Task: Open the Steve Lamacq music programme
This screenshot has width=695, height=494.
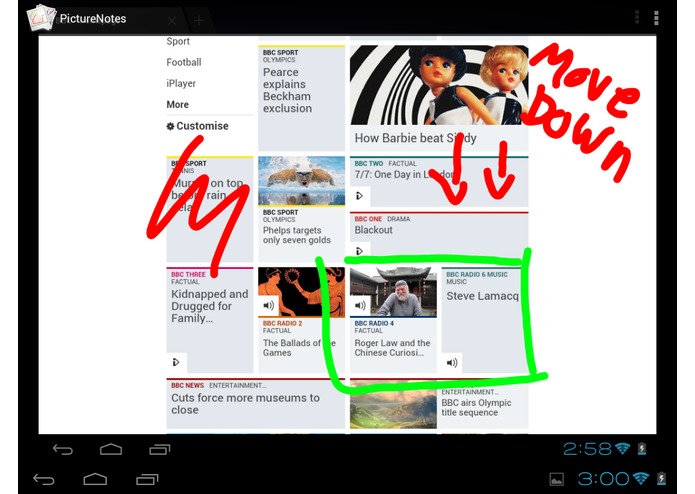Action: click(482, 296)
